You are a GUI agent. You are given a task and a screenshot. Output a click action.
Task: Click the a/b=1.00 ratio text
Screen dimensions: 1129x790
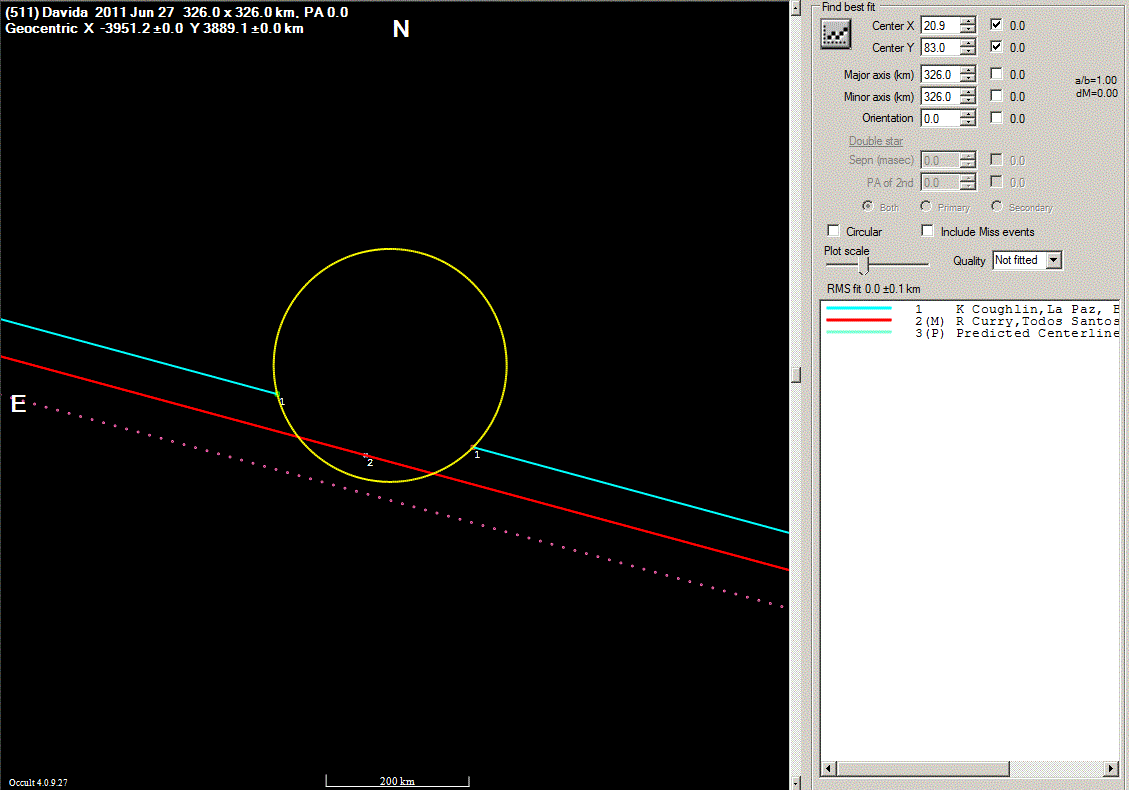(1096, 81)
